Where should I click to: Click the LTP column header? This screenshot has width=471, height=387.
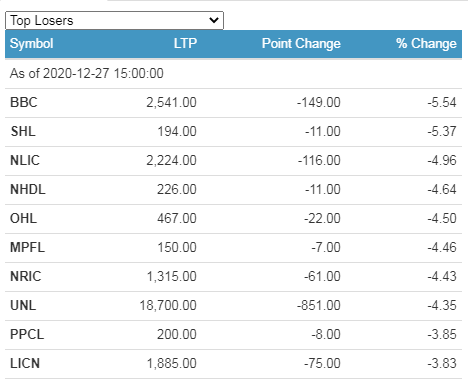pos(185,44)
